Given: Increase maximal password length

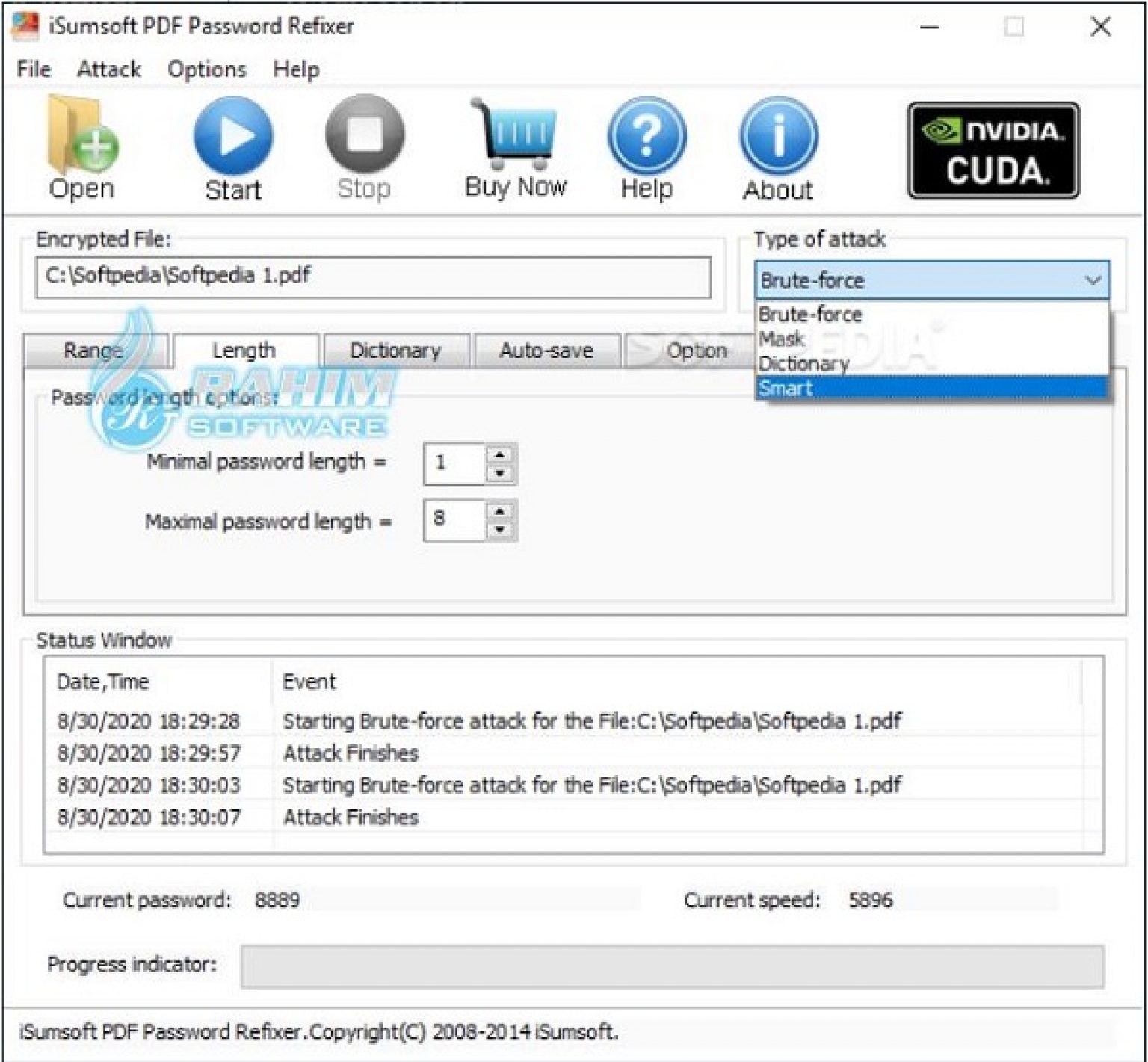Looking at the screenshot, I should coord(500,511).
